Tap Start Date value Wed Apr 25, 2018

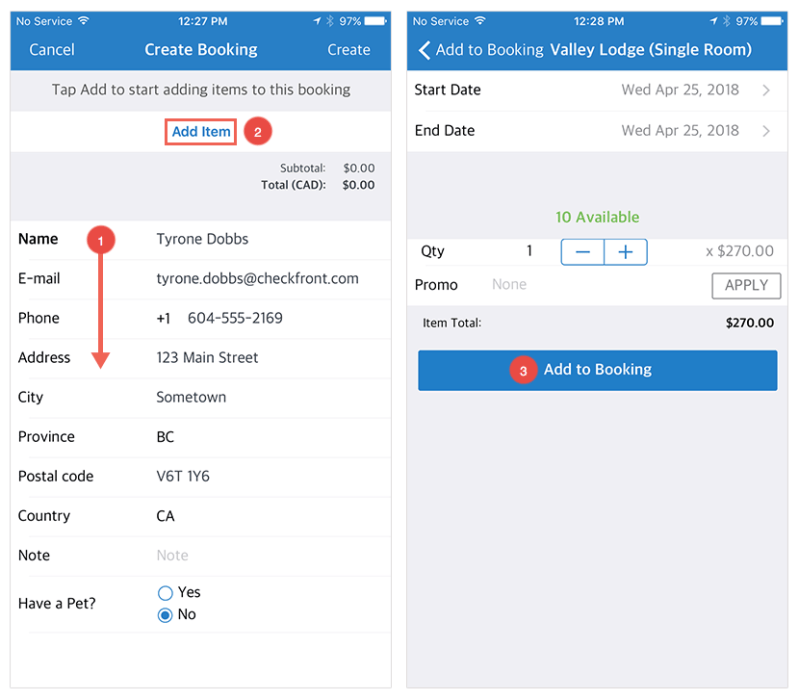click(x=680, y=90)
